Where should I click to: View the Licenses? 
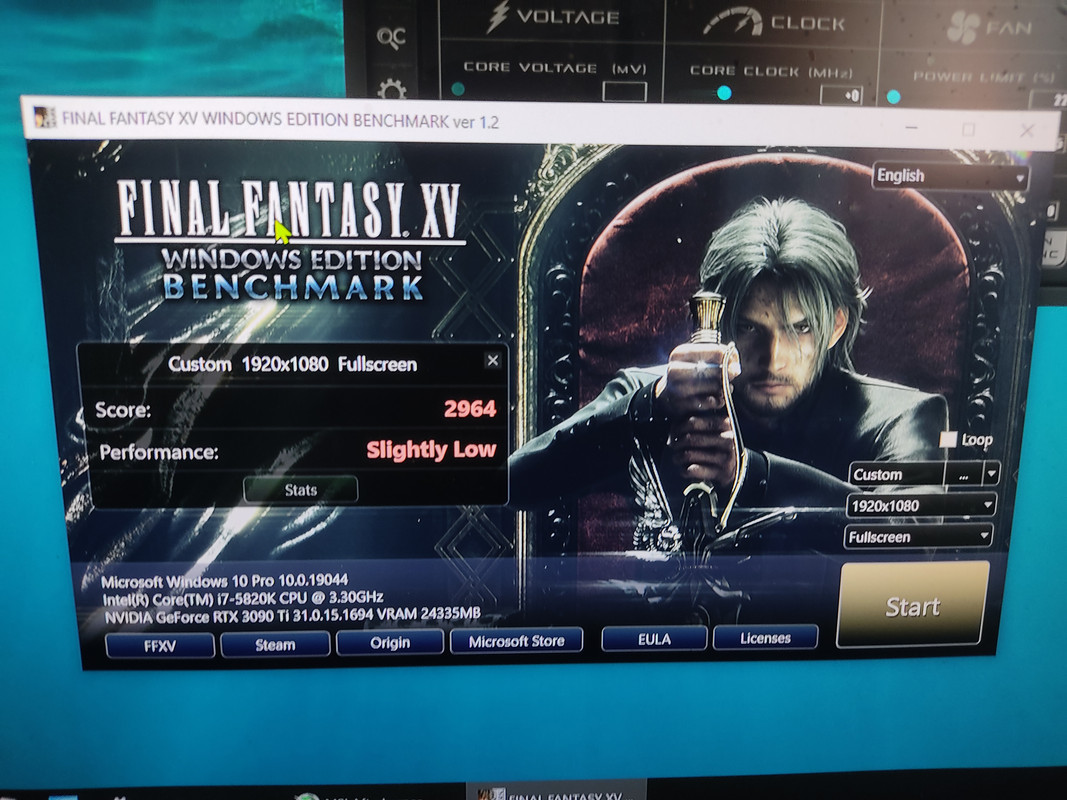765,637
